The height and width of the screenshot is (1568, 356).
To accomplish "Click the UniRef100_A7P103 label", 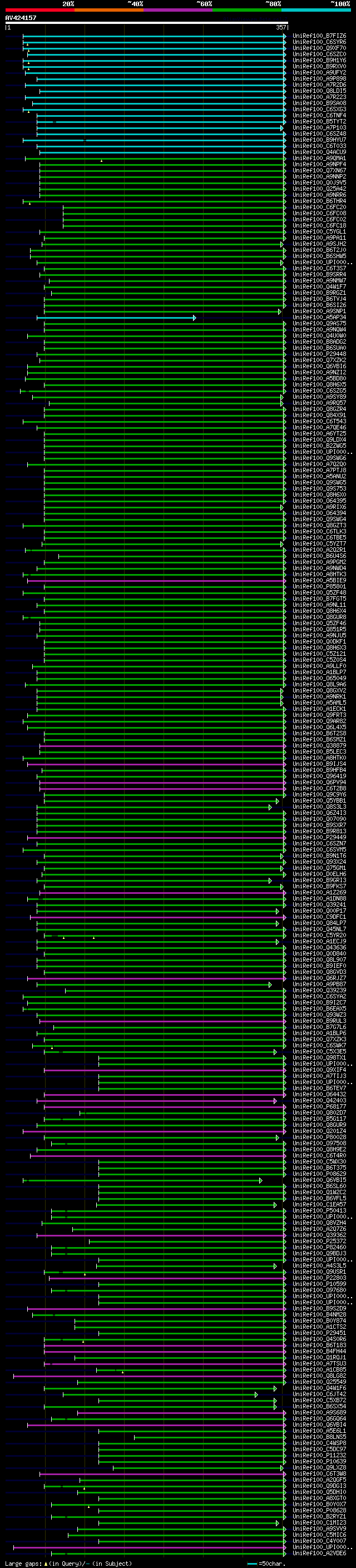I will point(319,128).
